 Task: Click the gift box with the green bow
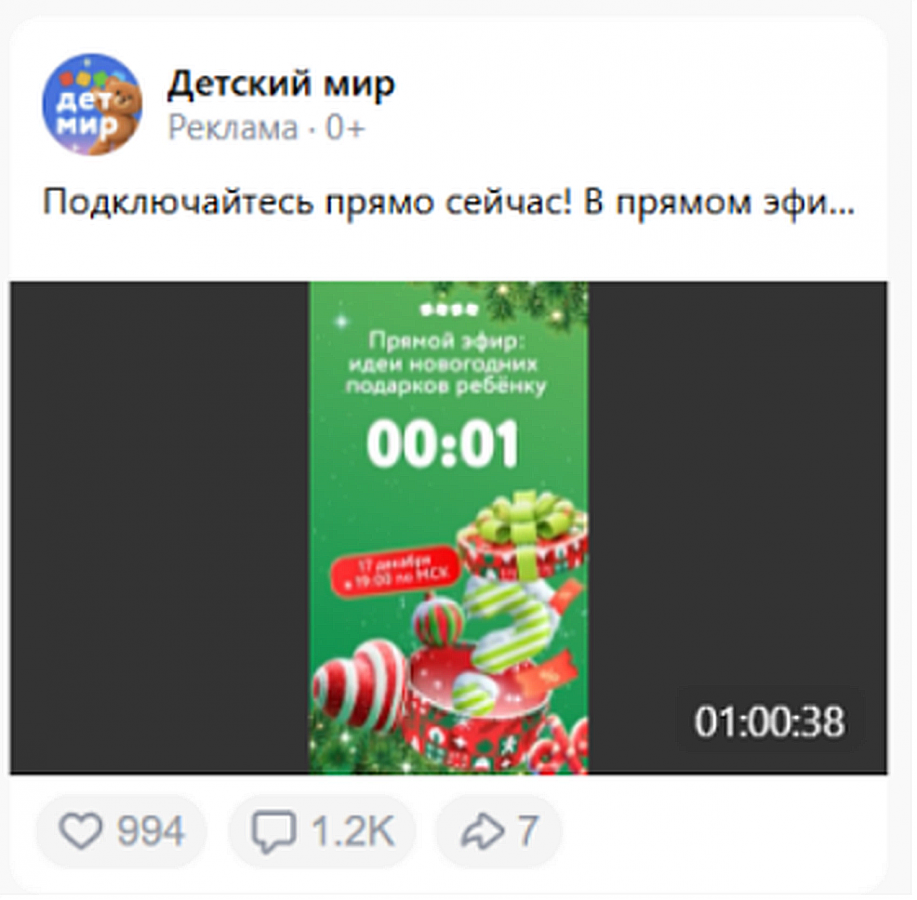tap(522, 535)
